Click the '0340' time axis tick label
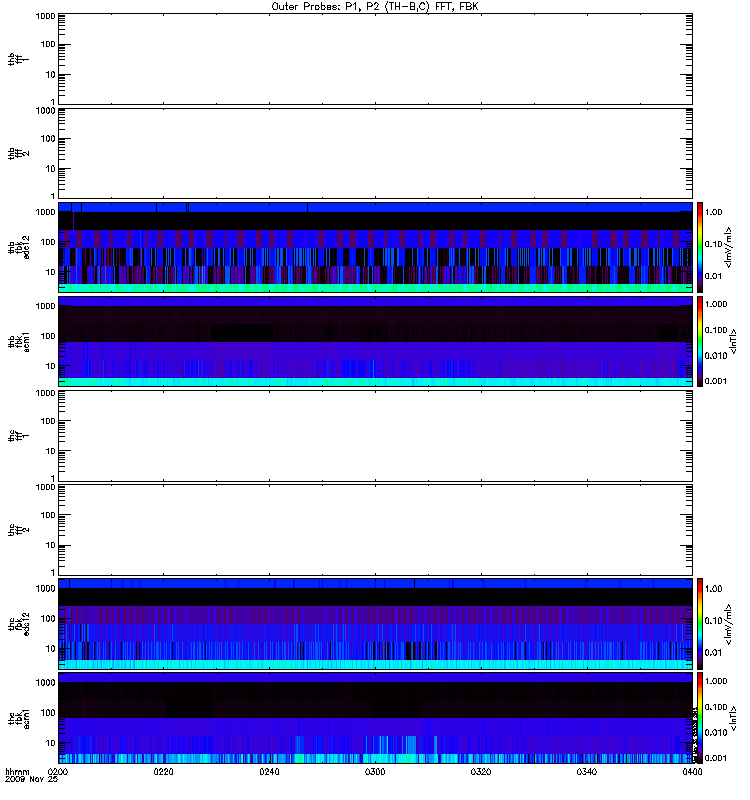 (x=587, y=772)
